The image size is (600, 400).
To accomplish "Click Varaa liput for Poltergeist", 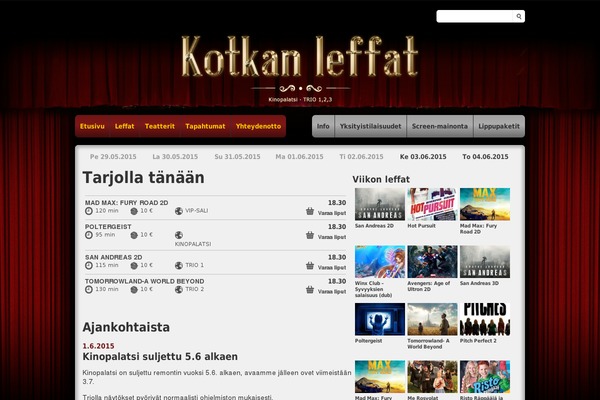I will click(332, 237).
